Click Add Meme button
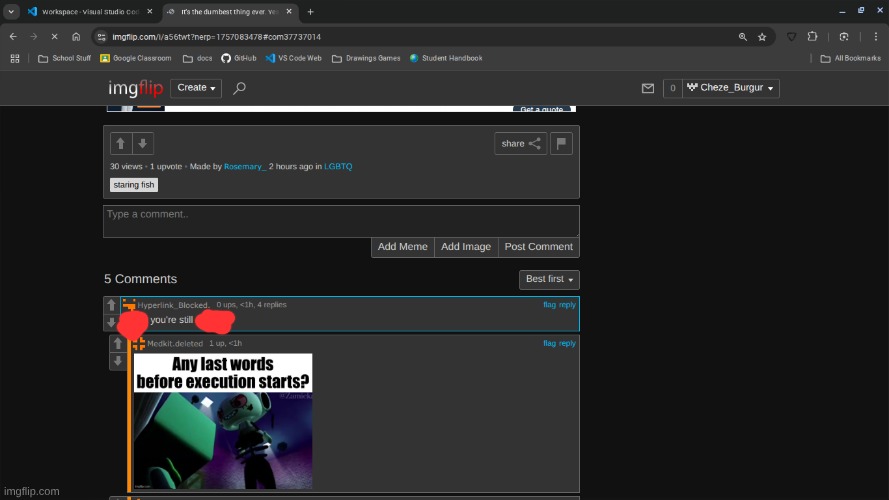 [403, 247]
